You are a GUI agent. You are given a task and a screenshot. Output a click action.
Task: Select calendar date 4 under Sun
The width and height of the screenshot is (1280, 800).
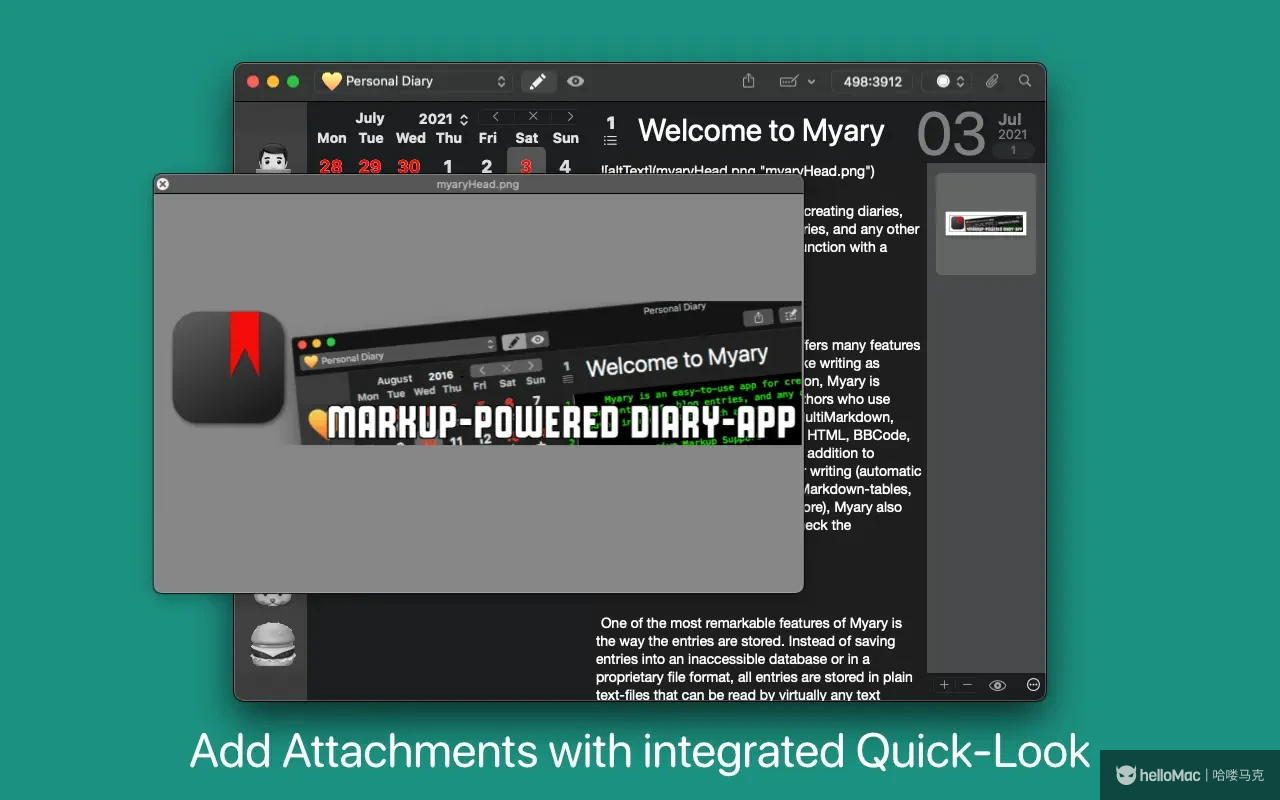point(565,166)
